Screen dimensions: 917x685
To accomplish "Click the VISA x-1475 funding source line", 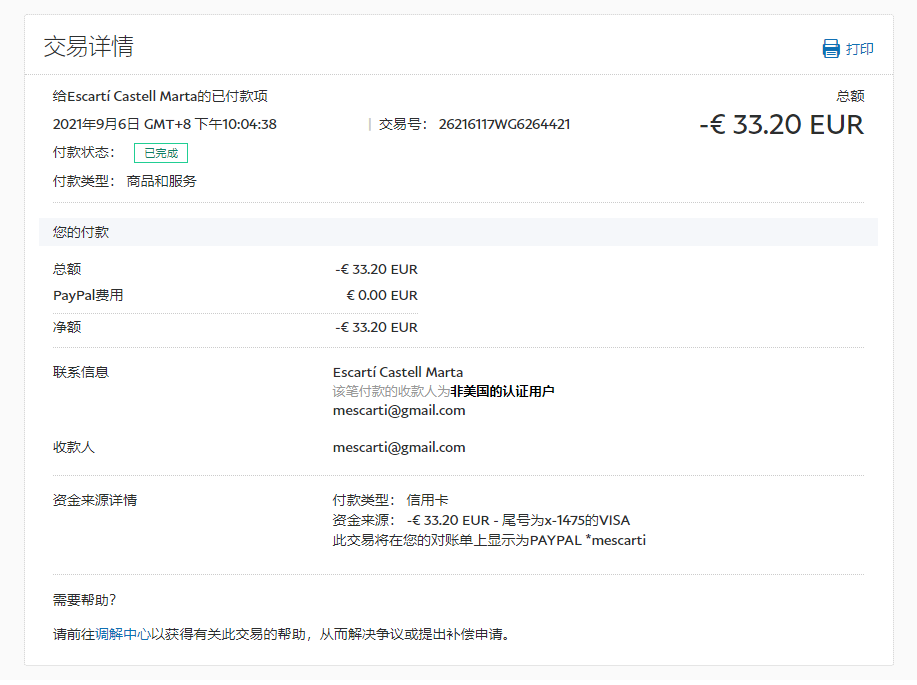I will click(x=518, y=520).
